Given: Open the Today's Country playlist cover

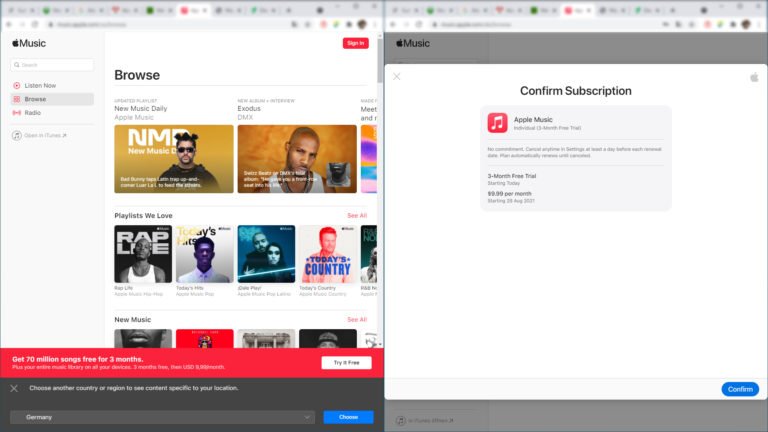Looking at the screenshot, I should pyautogui.click(x=328, y=254).
